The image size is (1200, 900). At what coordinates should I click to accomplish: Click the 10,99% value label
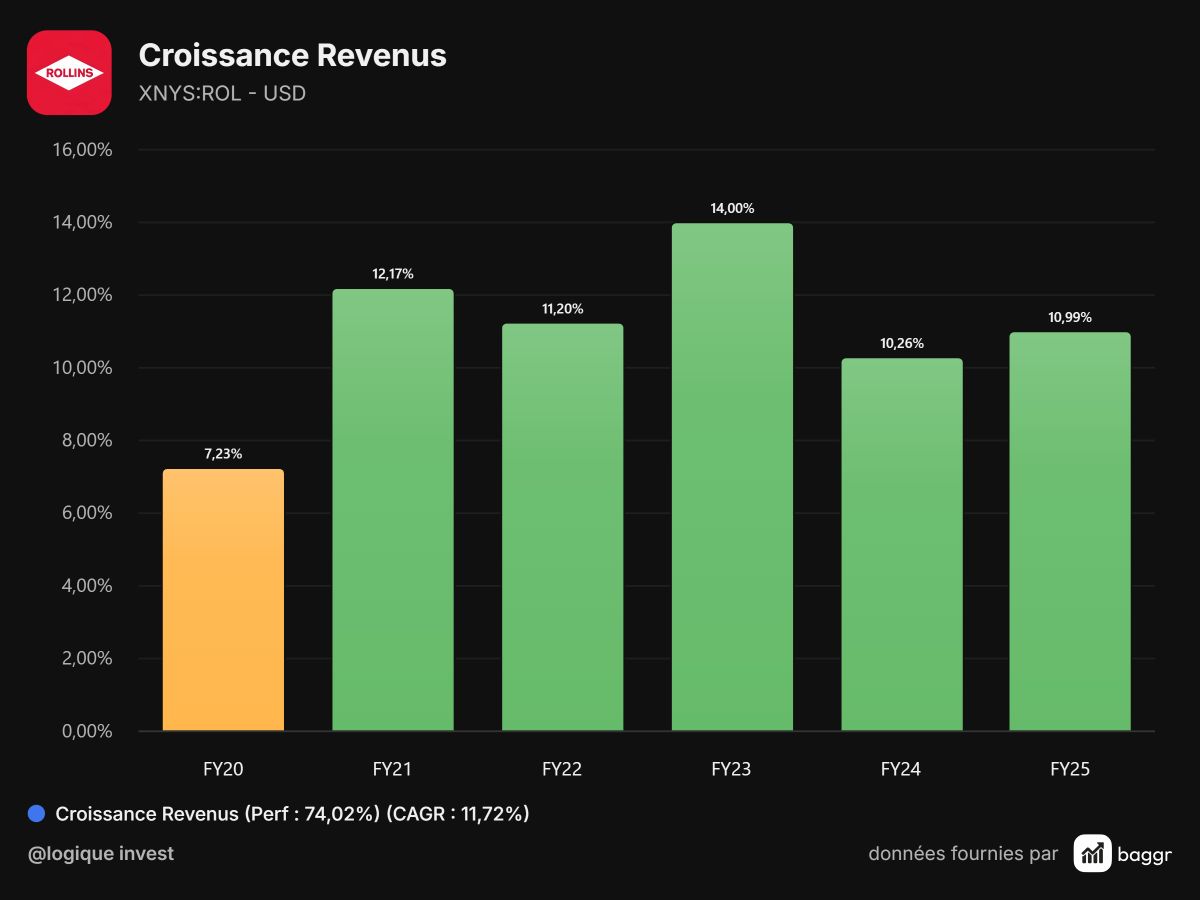[1070, 317]
